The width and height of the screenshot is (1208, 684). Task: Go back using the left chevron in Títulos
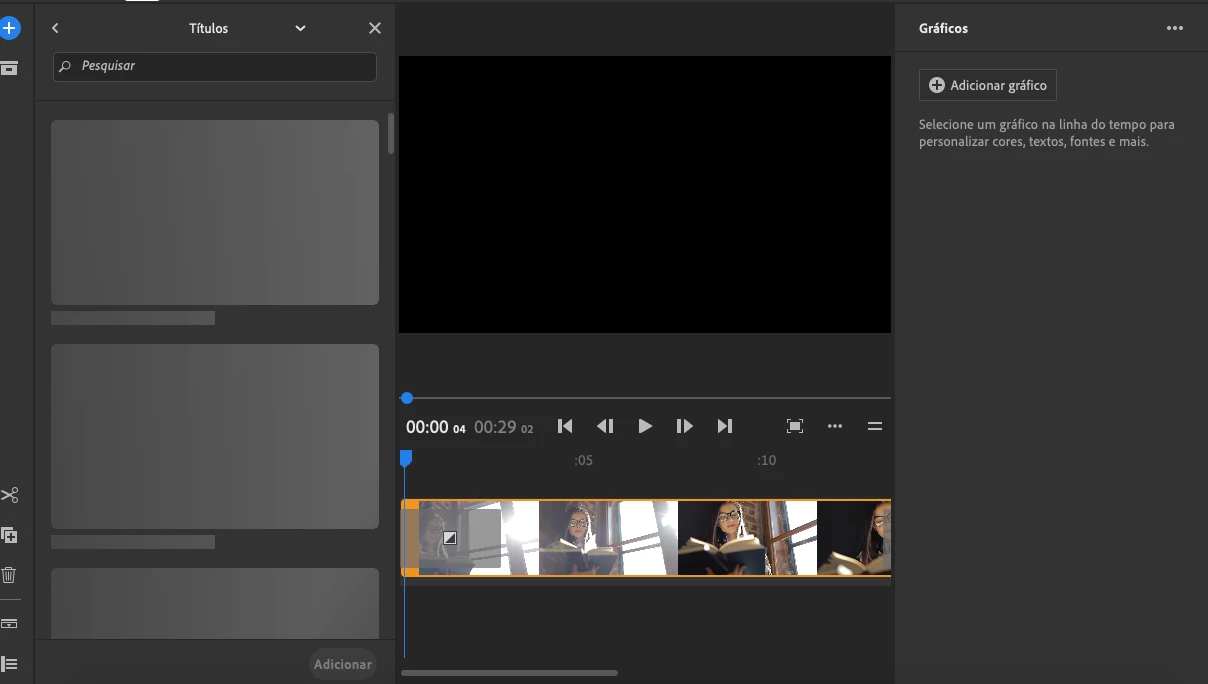[x=55, y=28]
